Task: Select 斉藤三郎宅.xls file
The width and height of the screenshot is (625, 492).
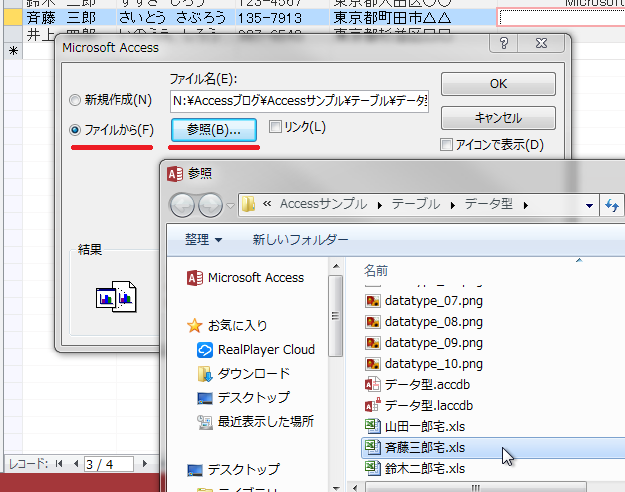Action: coord(425,448)
